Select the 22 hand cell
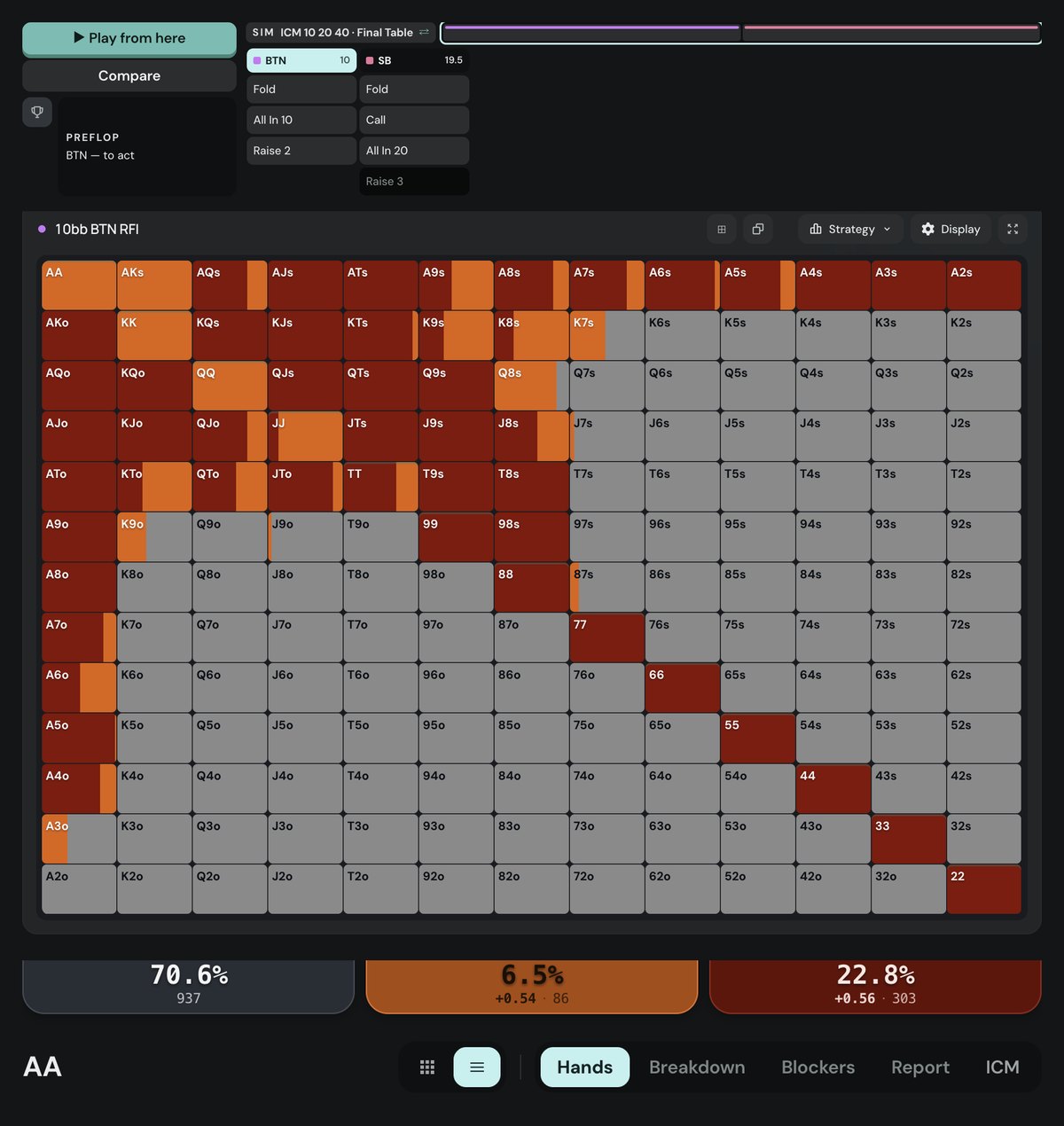The image size is (1064, 1126). coord(983,889)
